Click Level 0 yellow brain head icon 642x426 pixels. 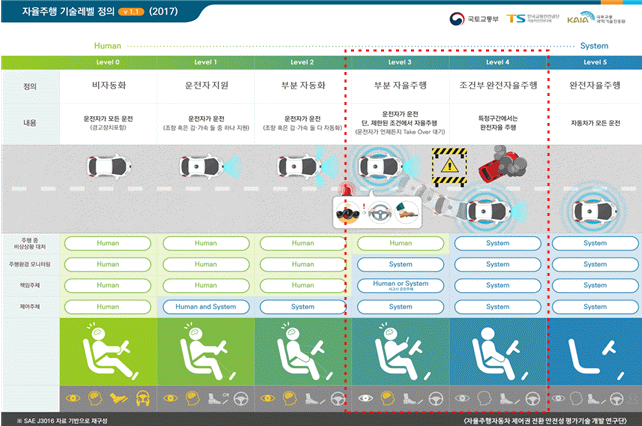[x=95, y=398]
